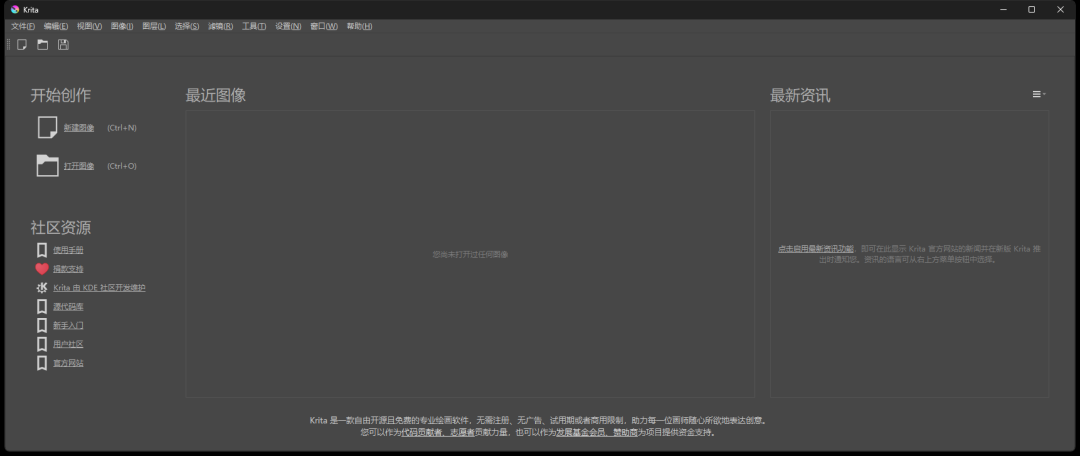Click 点击启用最新资讯功能 link
The image size is (1080, 456).
click(816, 249)
